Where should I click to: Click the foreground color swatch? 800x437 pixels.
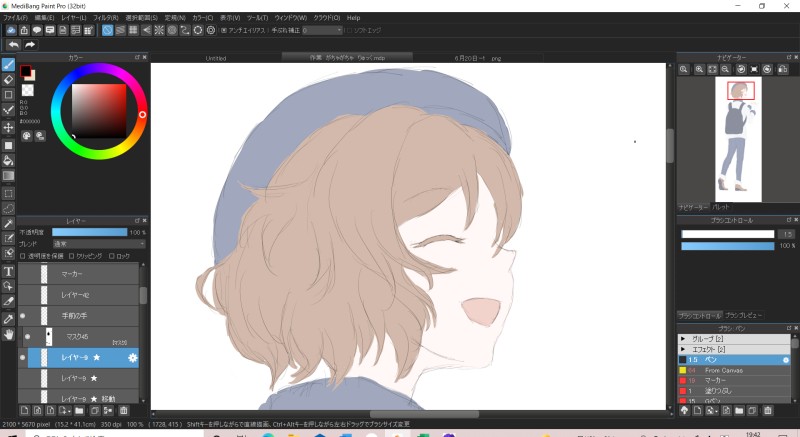click(26, 71)
